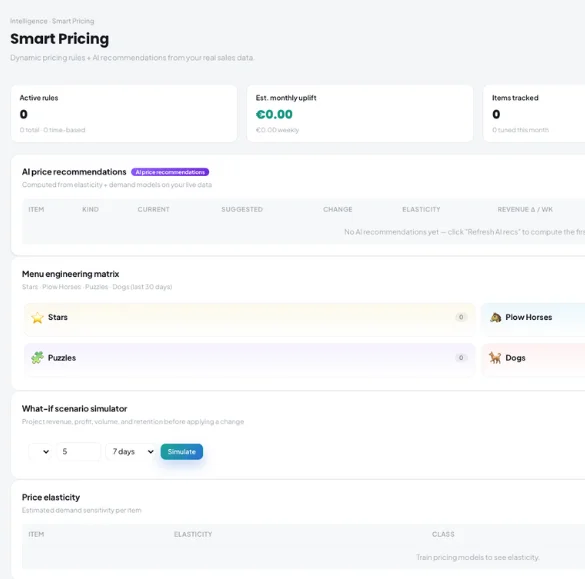The image size is (585, 579).
Task: Click 'Train pricing models to see elasticity' text
Action: click(x=478, y=557)
